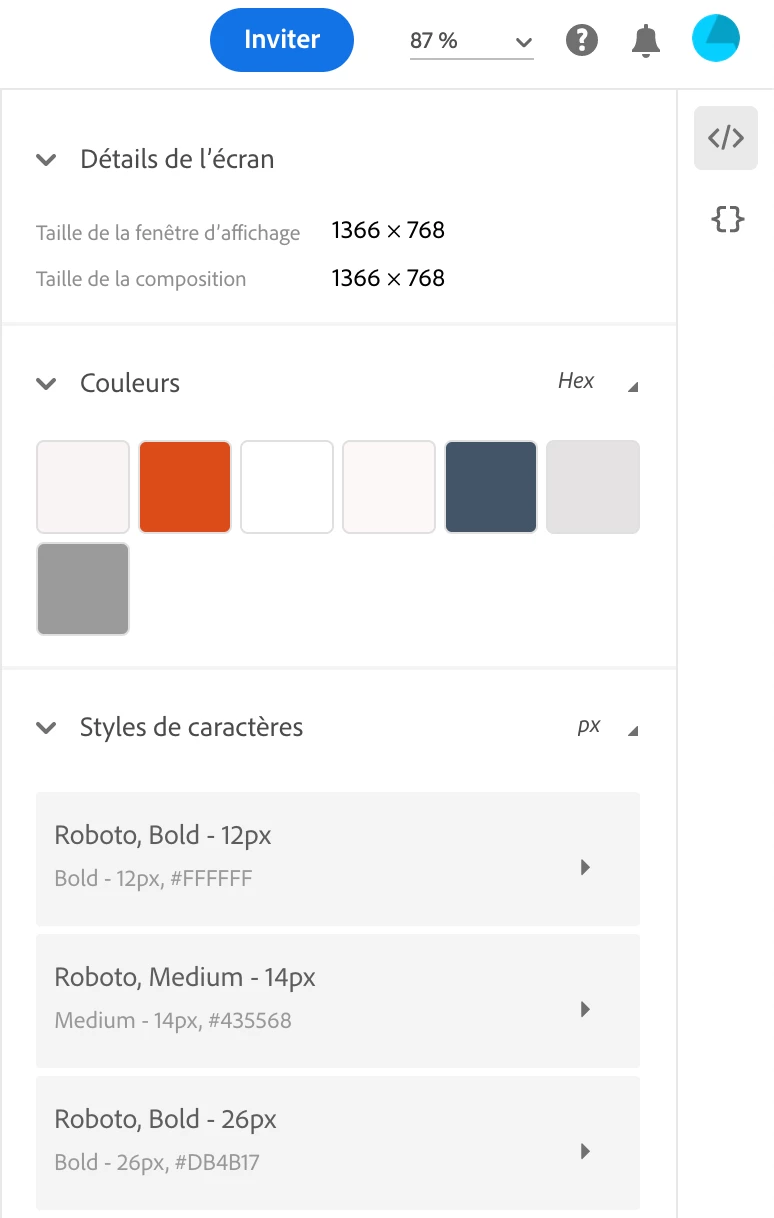Viewport: 774px width, 1218px height.
Task: Collapse the Styles de caractères section
Action: 46,728
